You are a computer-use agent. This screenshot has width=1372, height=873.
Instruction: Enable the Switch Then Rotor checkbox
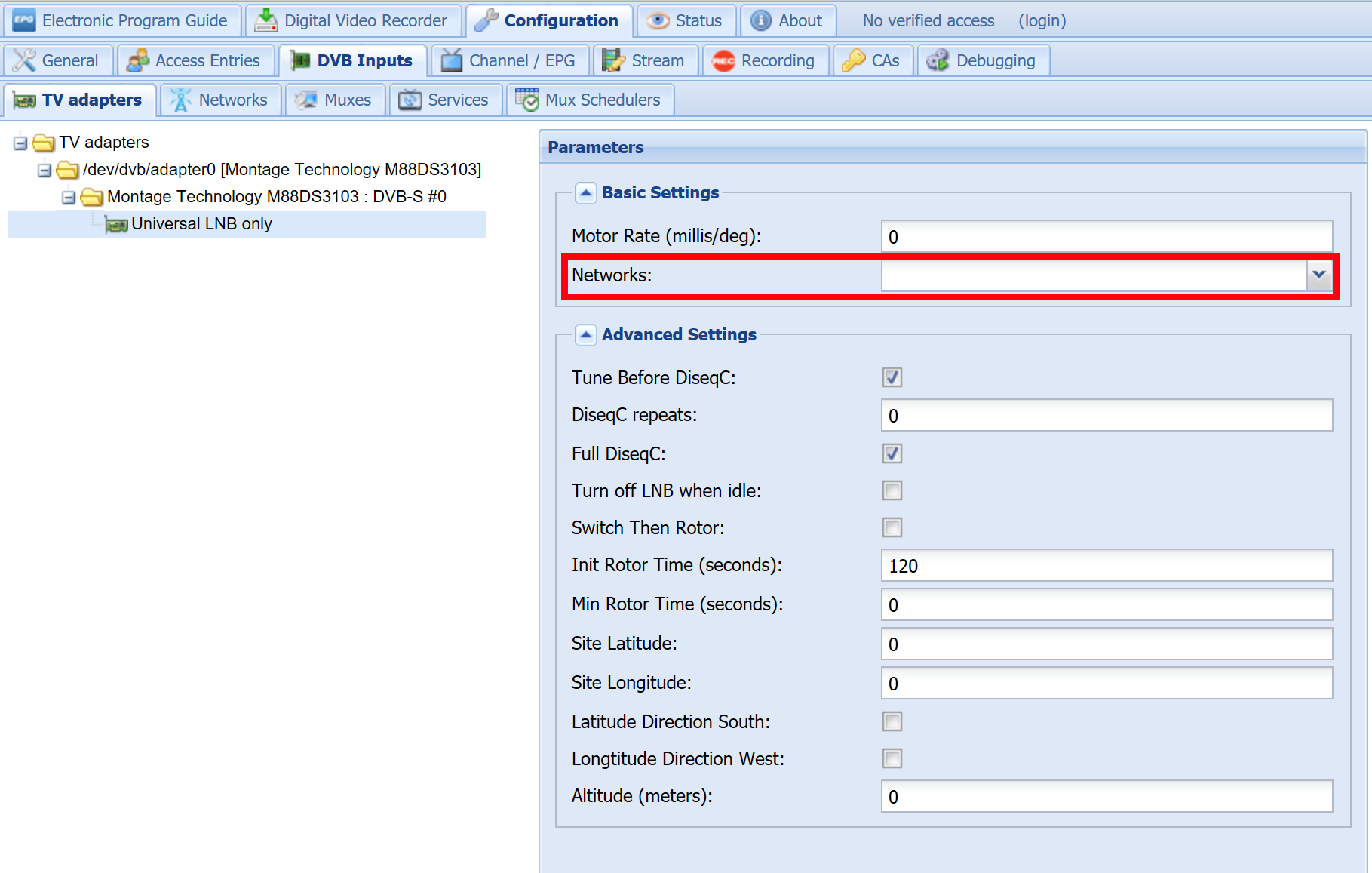pyautogui.click(x=892, y=527)
